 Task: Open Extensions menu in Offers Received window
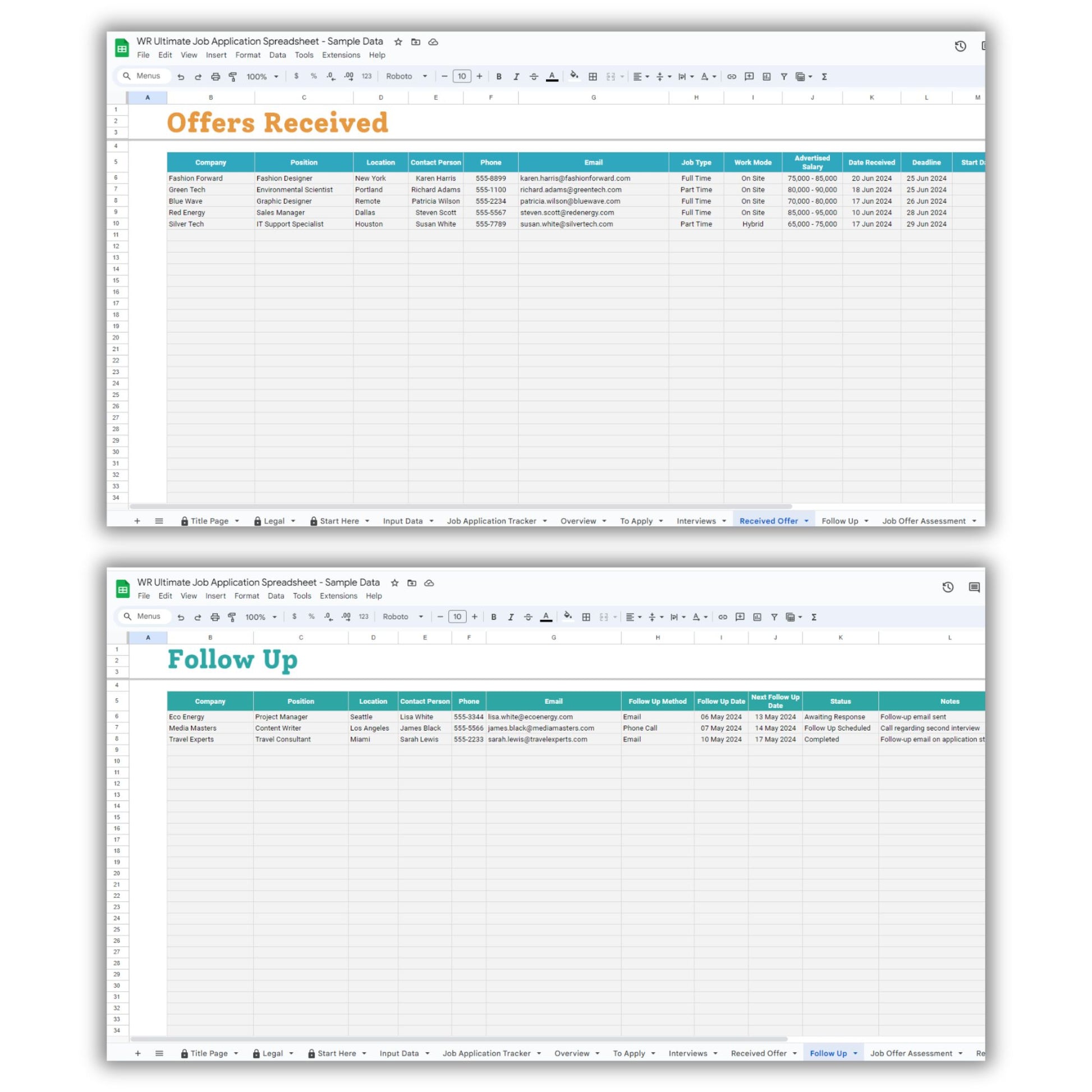[341, 55]
